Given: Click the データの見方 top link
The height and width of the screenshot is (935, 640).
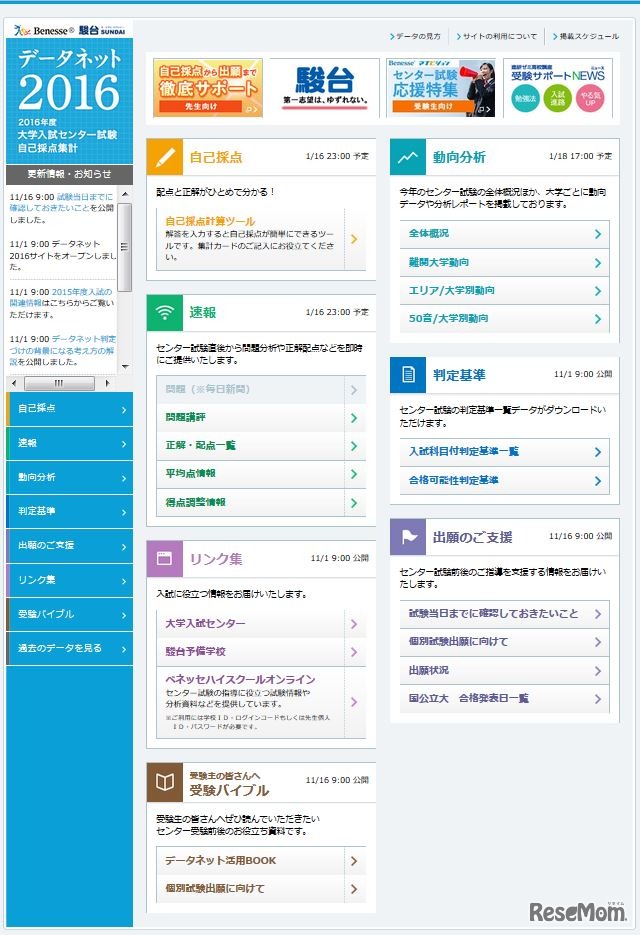Looking at the screenshot, I should (415, 36).
